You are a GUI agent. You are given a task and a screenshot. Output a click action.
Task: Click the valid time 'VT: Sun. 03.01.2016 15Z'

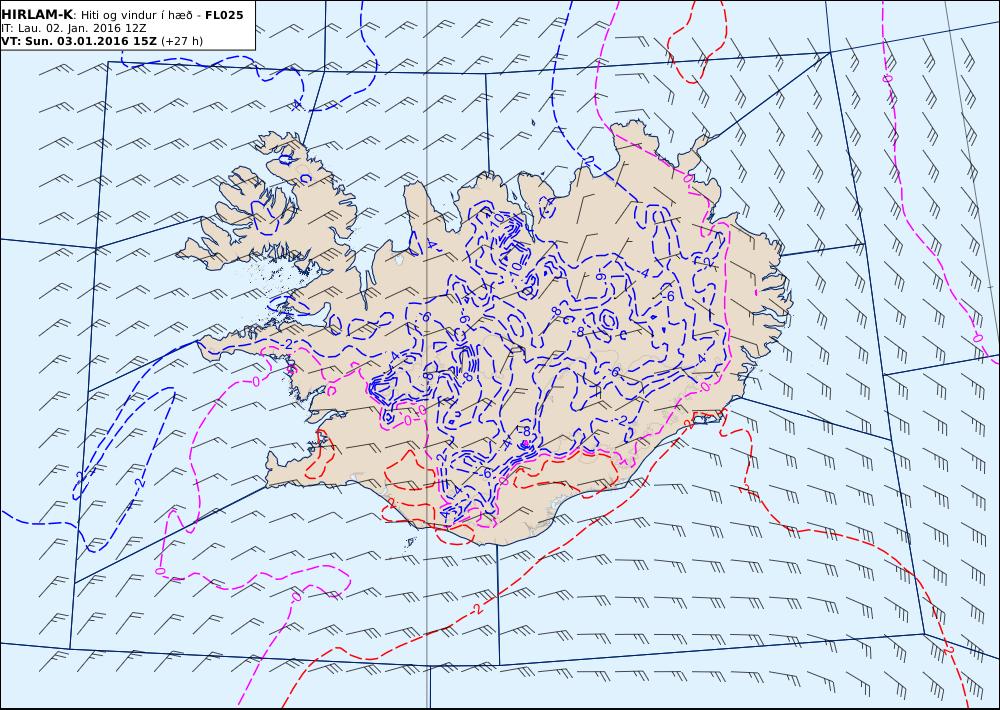79,41
